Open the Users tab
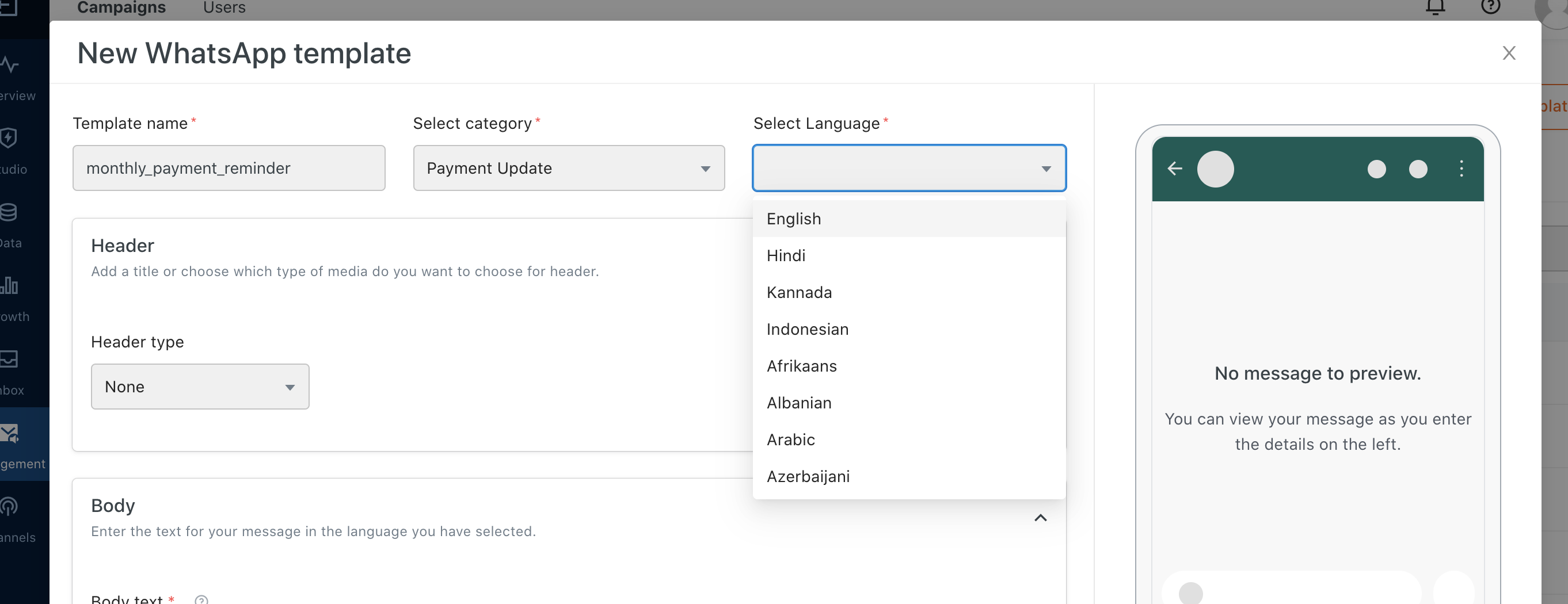The height and width of the screenshot is (604, 1568). point(224,7)
